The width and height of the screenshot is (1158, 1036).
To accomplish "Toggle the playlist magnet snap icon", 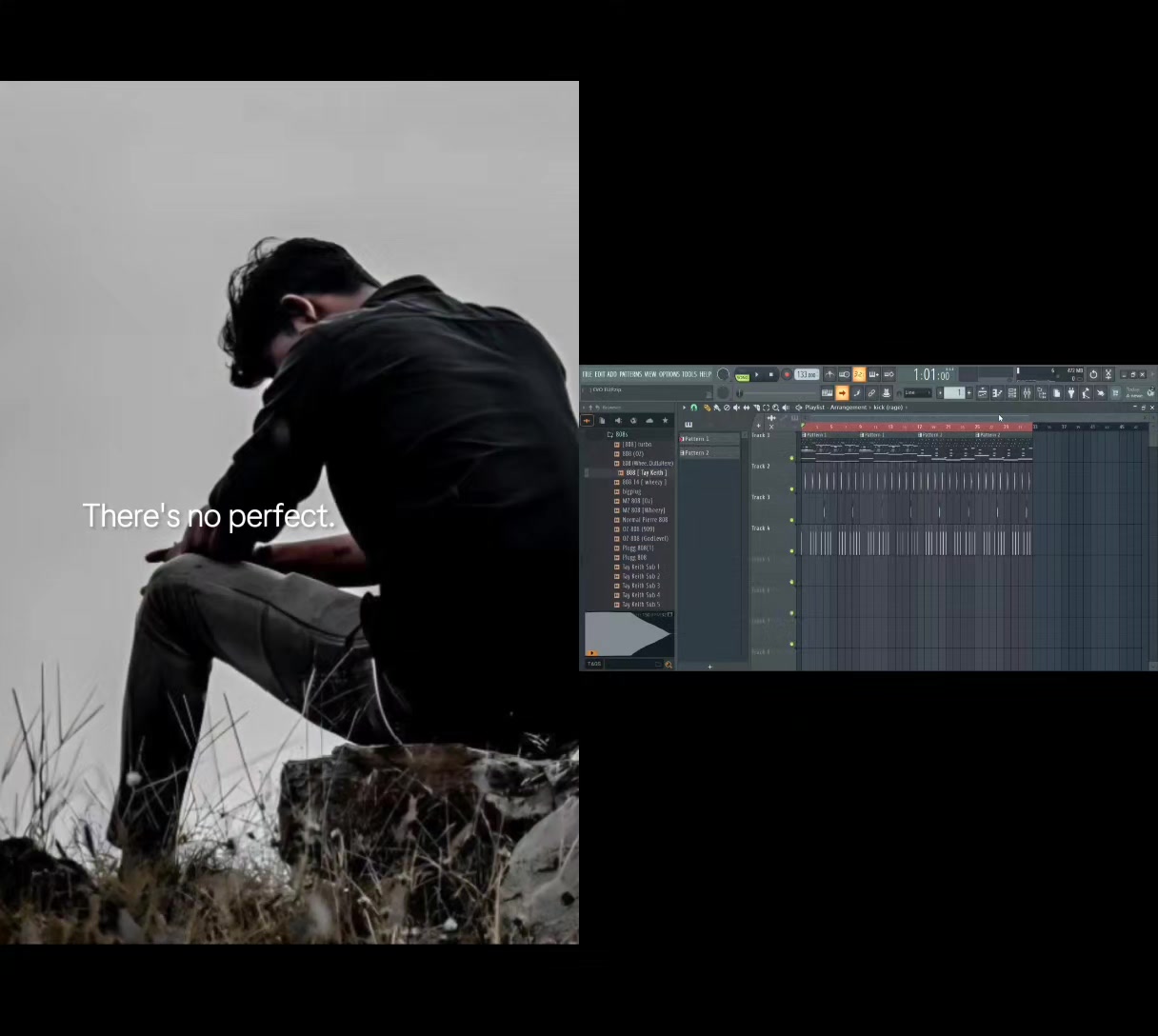I will (x=693, y=408).
